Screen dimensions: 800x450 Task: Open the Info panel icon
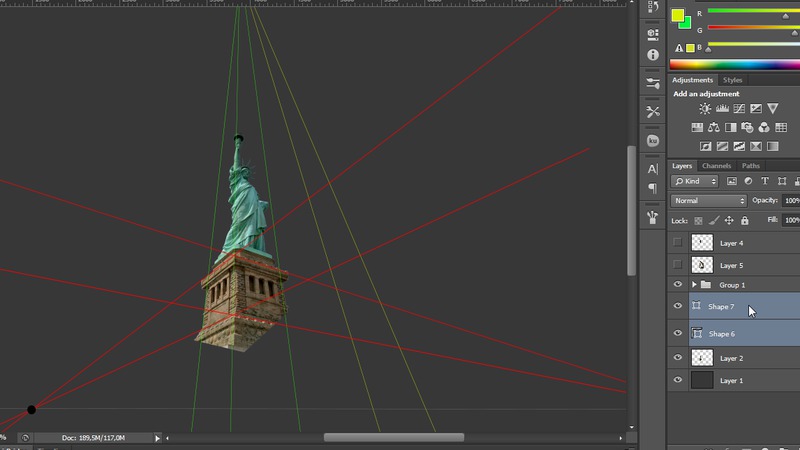point(653,54)
